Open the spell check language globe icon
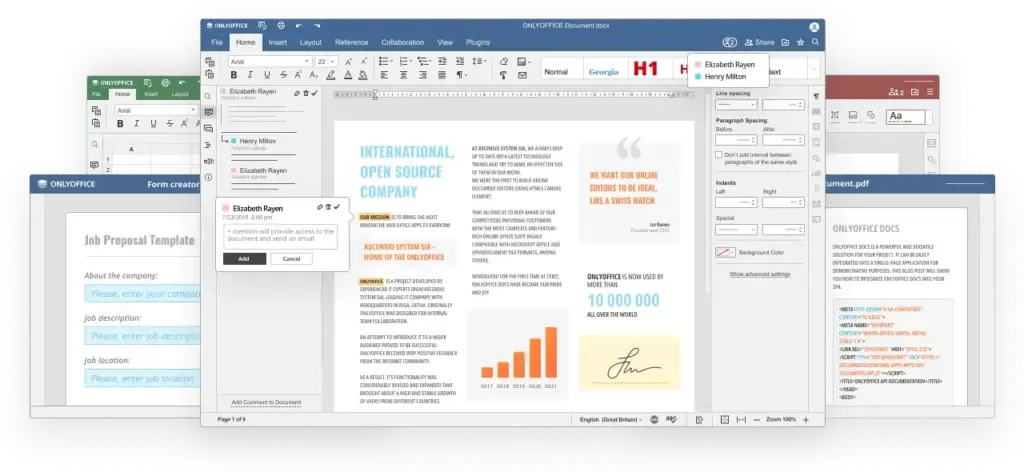The image size is (1024, 472). pyautogui.click(x=654, y=420)
